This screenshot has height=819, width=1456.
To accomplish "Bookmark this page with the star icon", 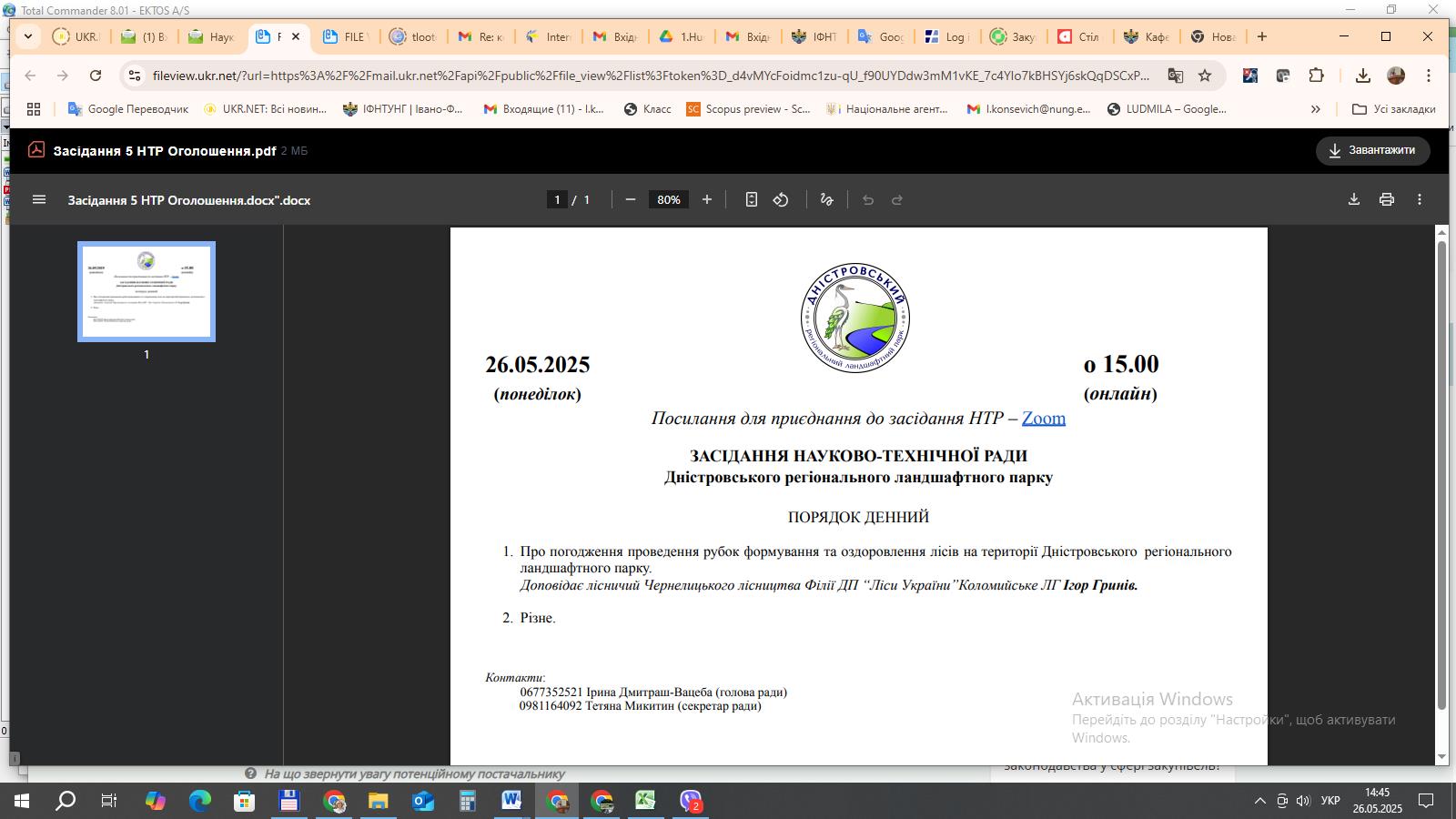I will [1205, 76].
